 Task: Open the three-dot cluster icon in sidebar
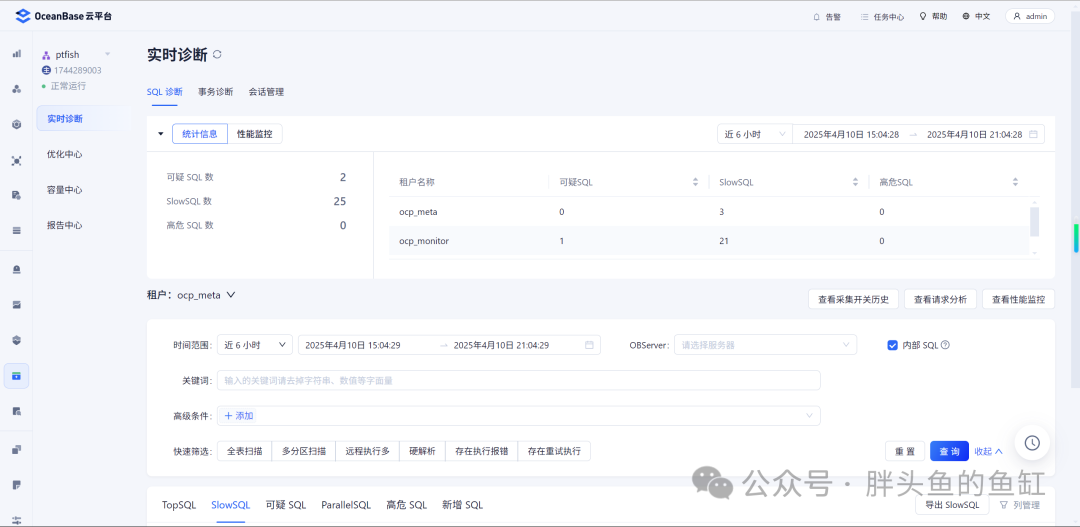pos(17,89)
